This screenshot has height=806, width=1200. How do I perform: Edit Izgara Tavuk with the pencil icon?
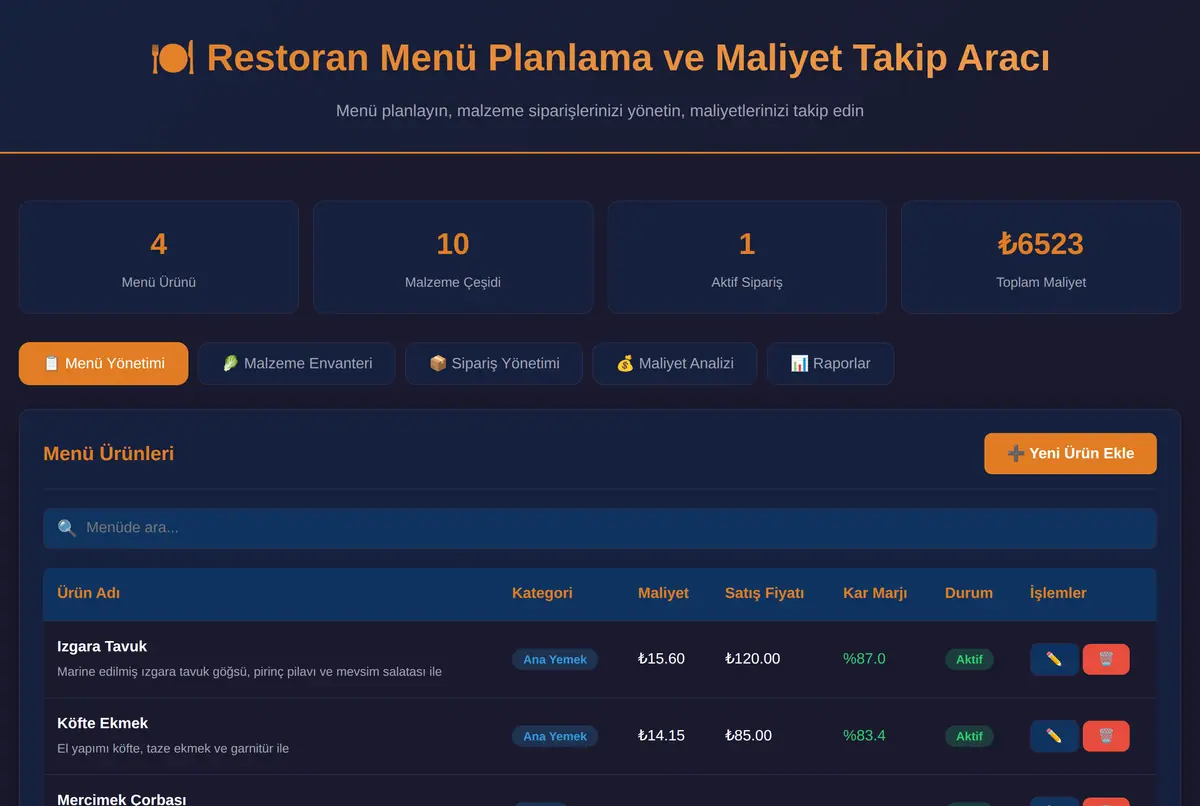click(1054, 659)
